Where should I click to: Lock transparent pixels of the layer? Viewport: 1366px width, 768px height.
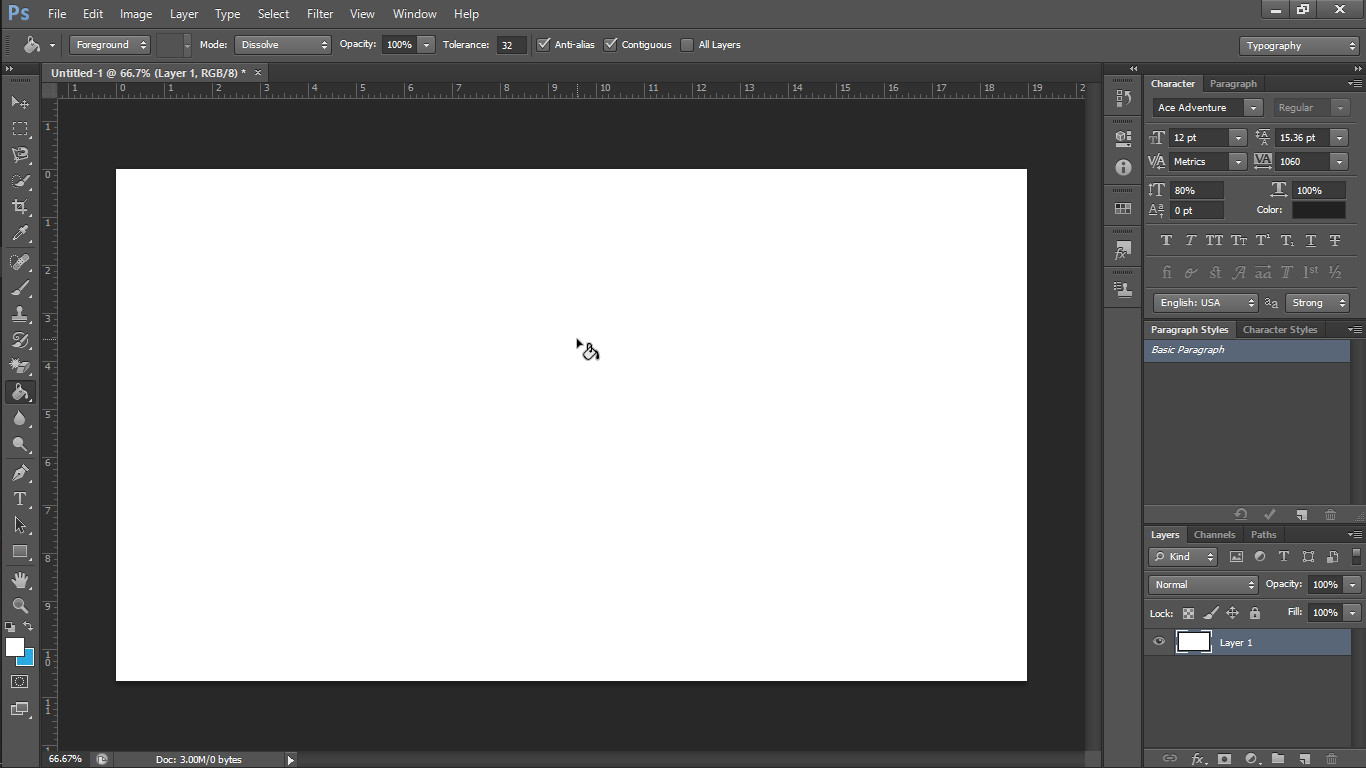pyautogui.click(x=1188, y=613)
